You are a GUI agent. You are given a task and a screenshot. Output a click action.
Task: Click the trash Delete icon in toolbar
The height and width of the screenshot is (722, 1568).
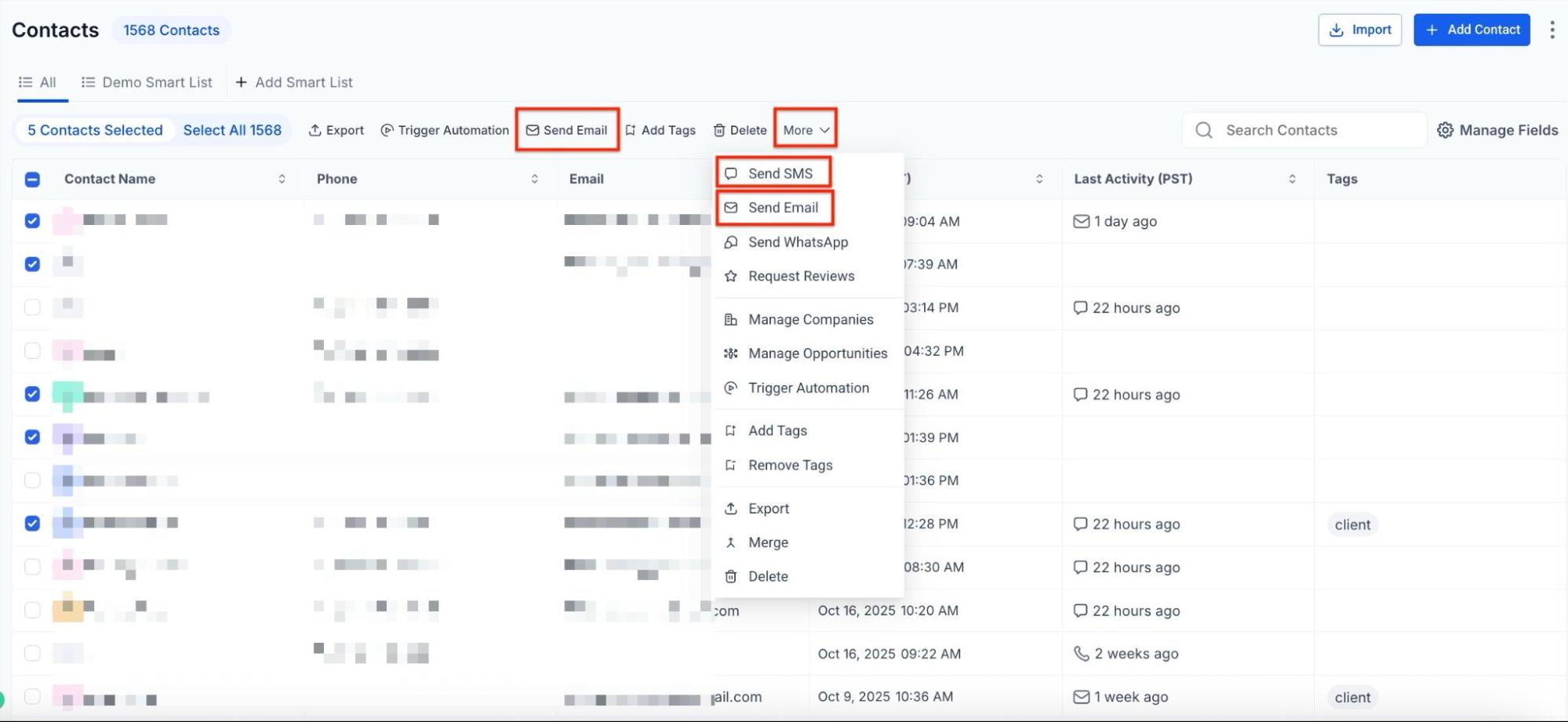(x=719, y=130)
